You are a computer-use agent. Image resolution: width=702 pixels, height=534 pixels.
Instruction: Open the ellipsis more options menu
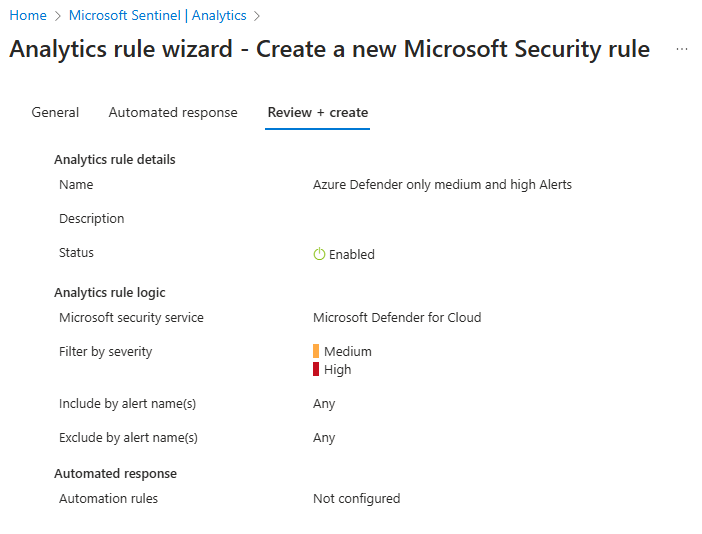click(x=682, y=49)
